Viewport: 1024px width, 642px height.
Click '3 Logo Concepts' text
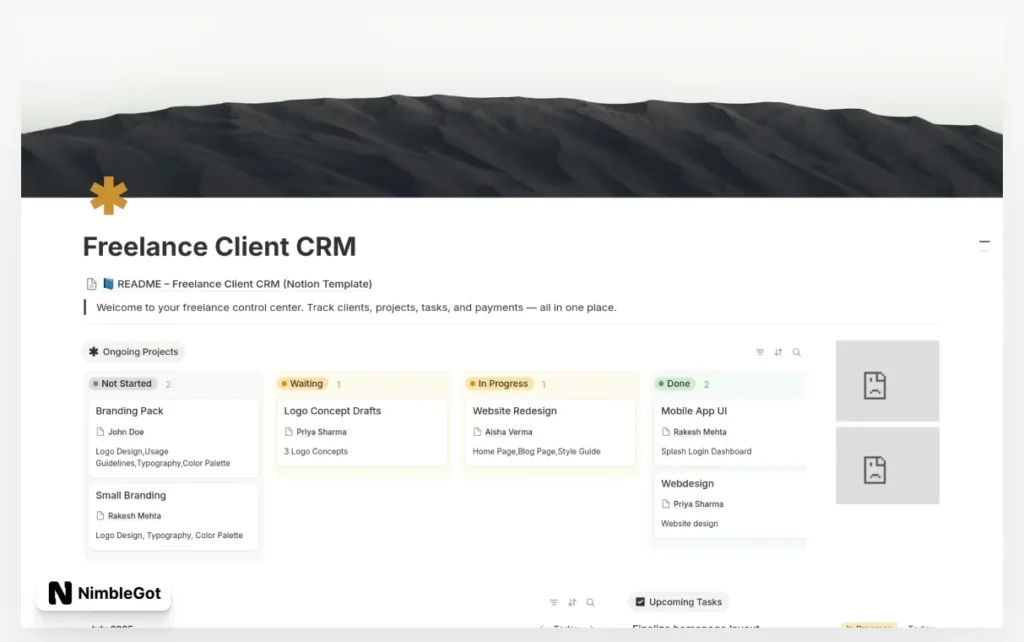[316, 451]
